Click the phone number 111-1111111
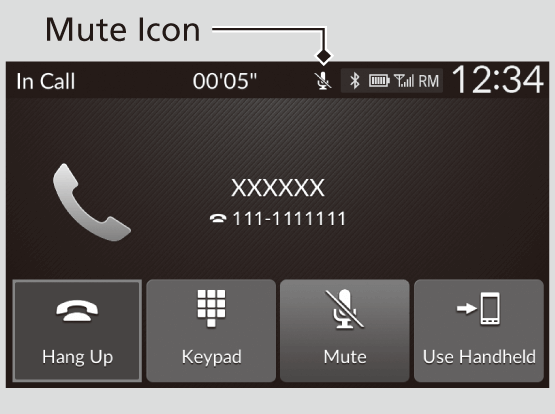Screen dimensions: 555x414 [289, 218]
